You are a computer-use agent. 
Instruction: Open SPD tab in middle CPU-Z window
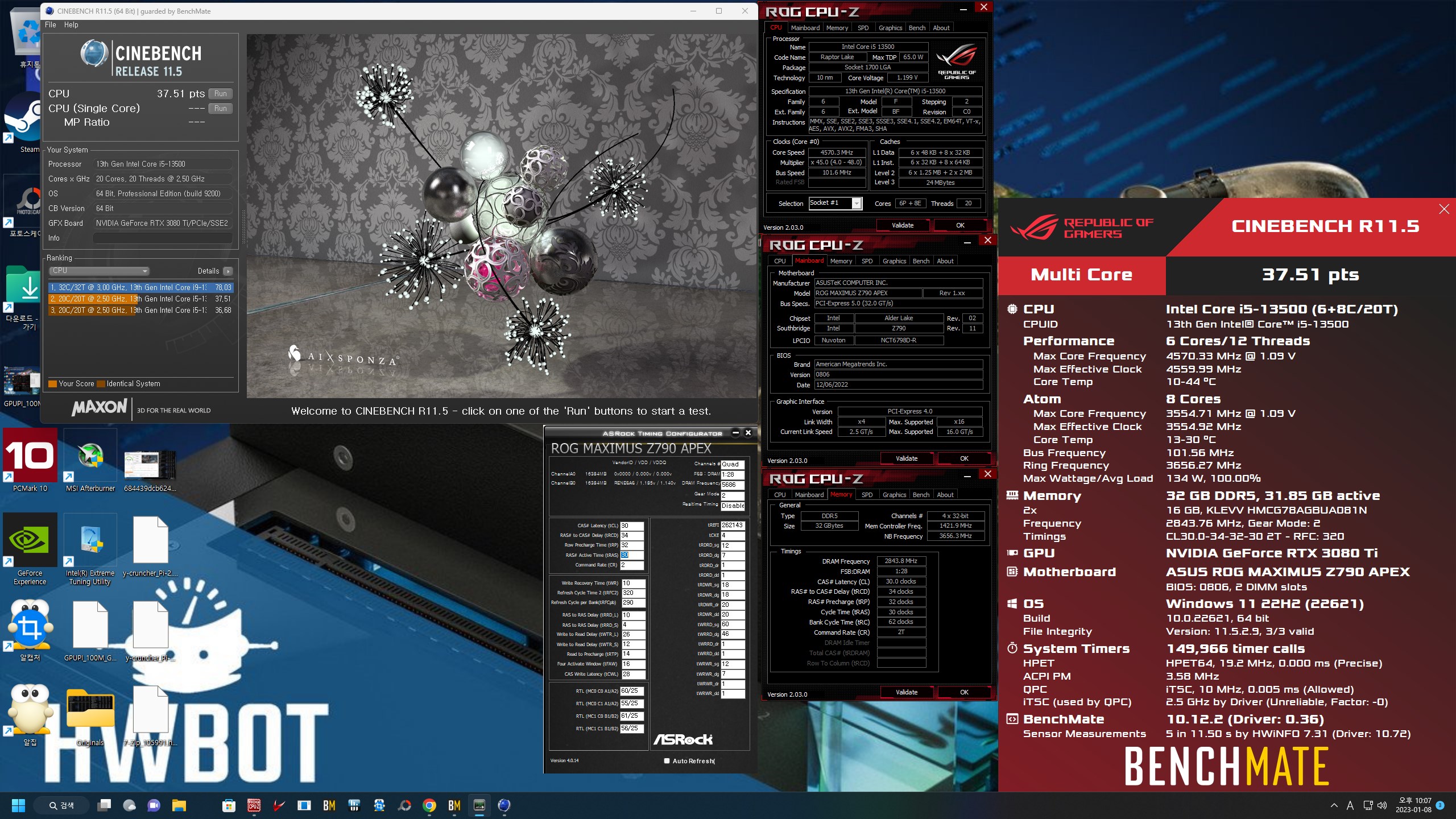click(x=867, y=261)
